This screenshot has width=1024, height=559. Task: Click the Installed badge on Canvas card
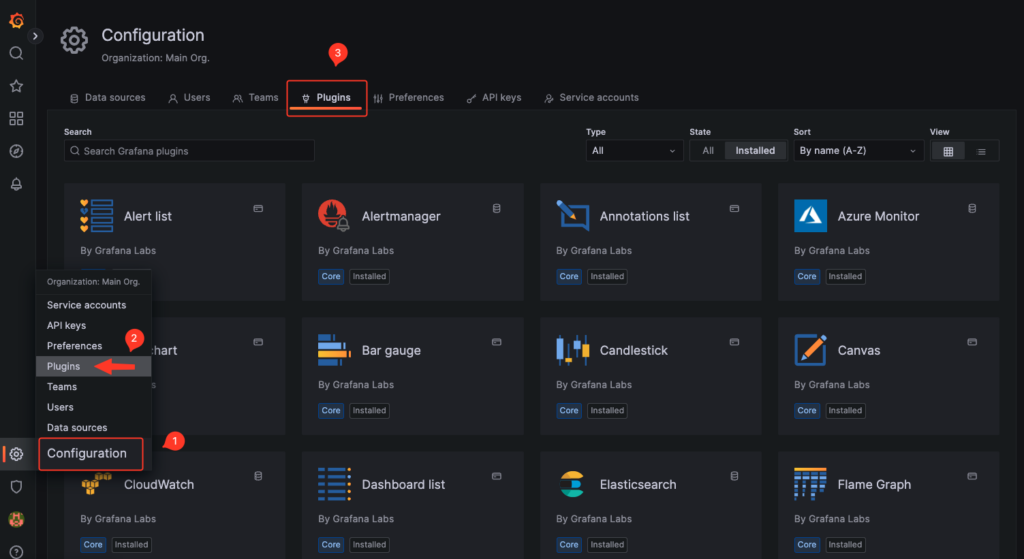[x=845, y=411]
